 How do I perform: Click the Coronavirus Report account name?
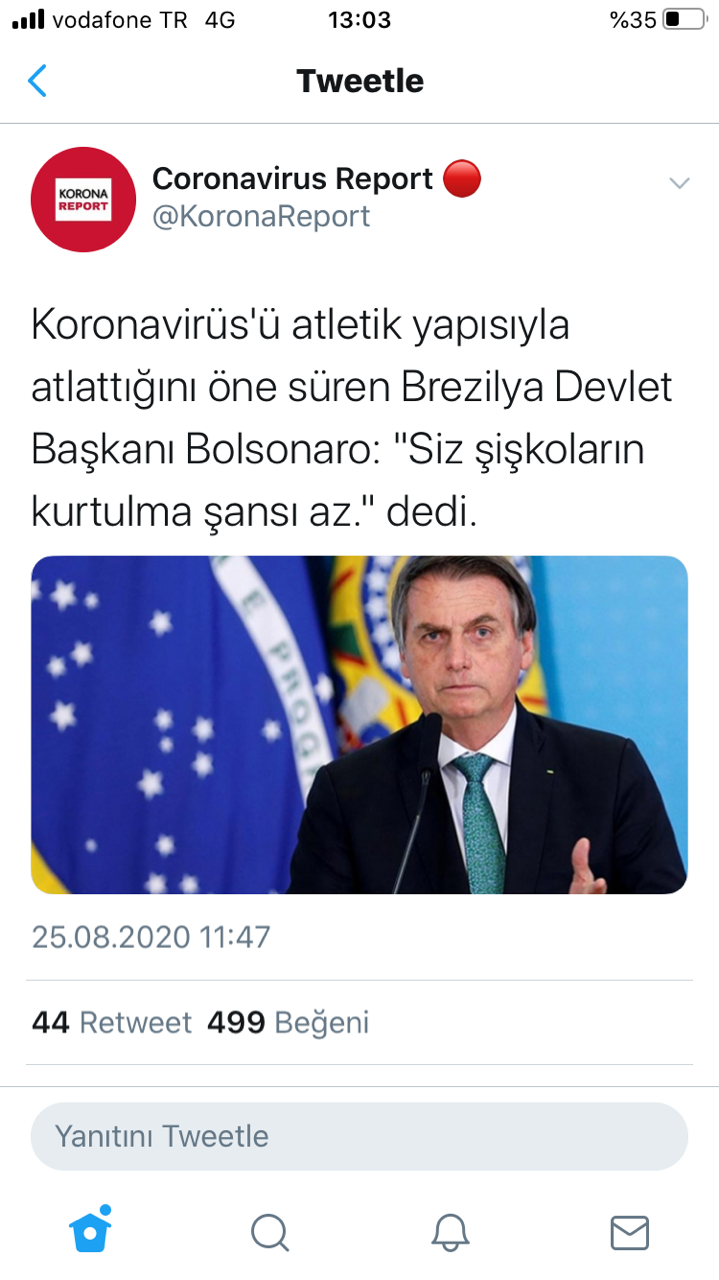click(x=292, y=179)
